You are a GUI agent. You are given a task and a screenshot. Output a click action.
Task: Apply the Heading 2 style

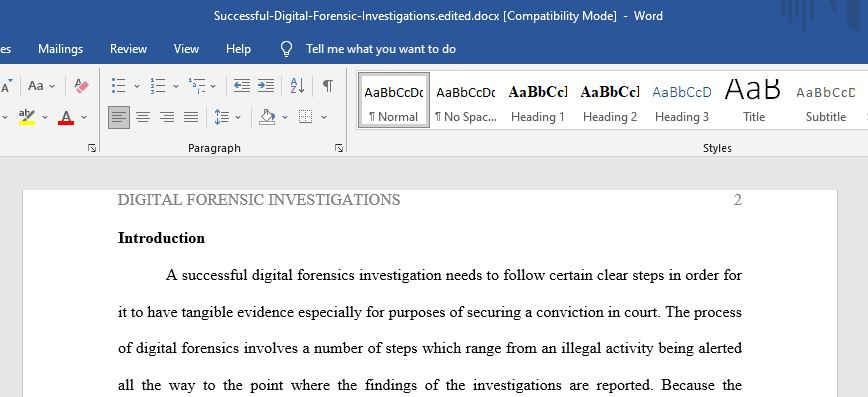(x=609, y=100)
